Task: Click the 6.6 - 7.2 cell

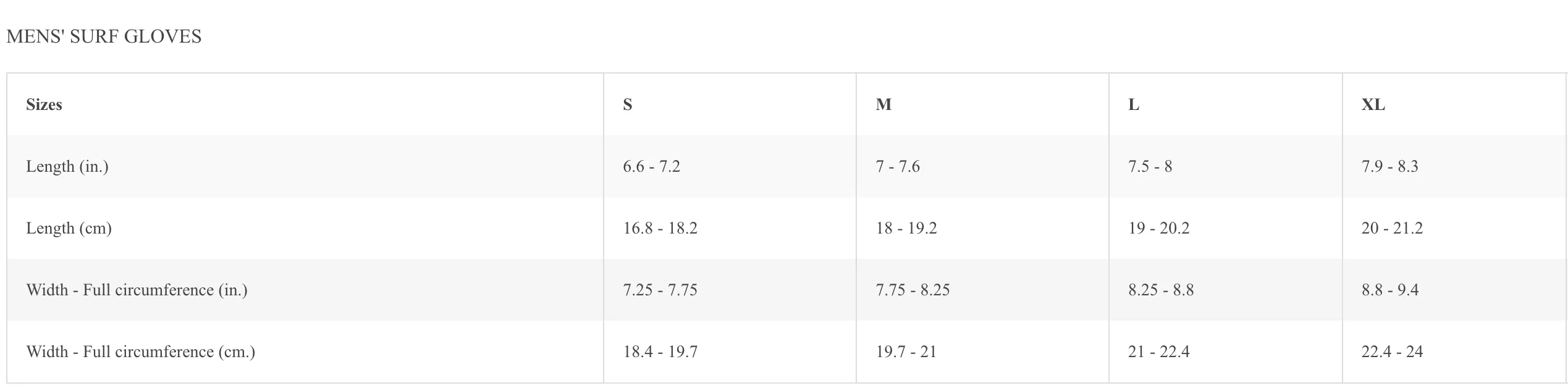Action: click(x=730, y=166)
